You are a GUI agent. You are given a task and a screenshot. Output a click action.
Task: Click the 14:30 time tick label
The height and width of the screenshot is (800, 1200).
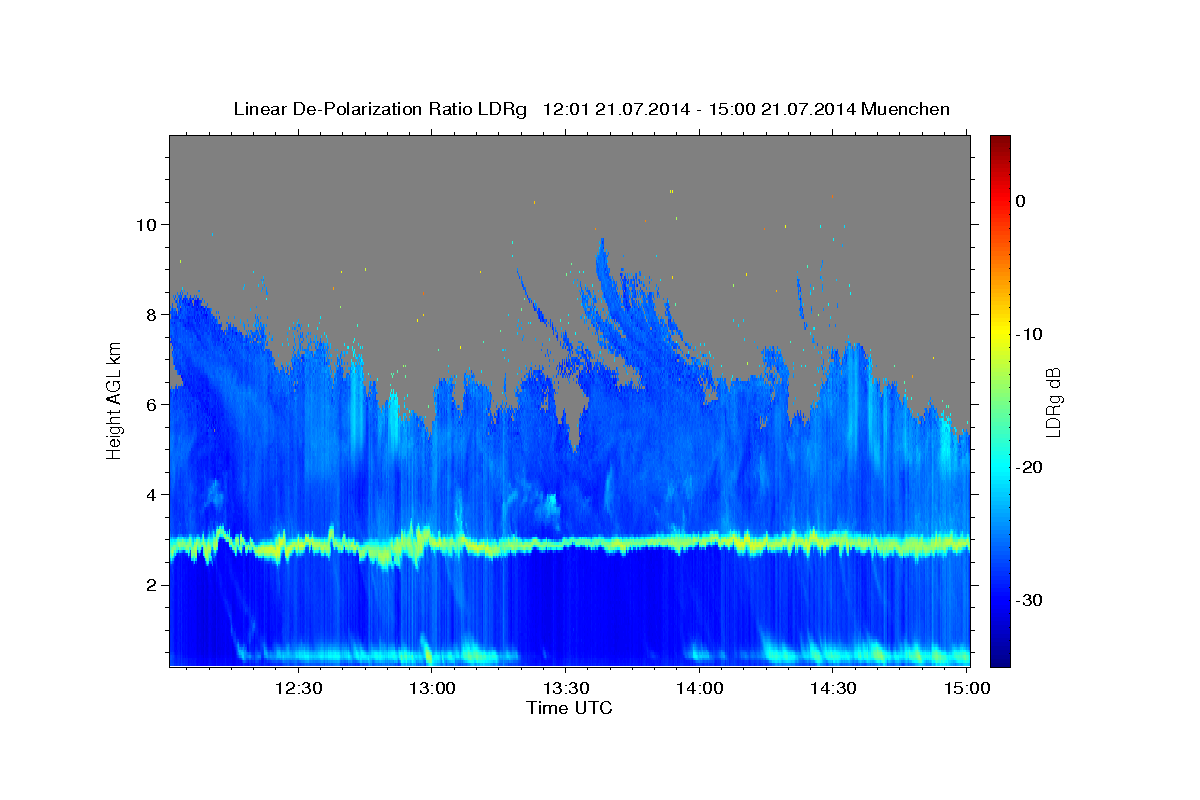[832, 688]
